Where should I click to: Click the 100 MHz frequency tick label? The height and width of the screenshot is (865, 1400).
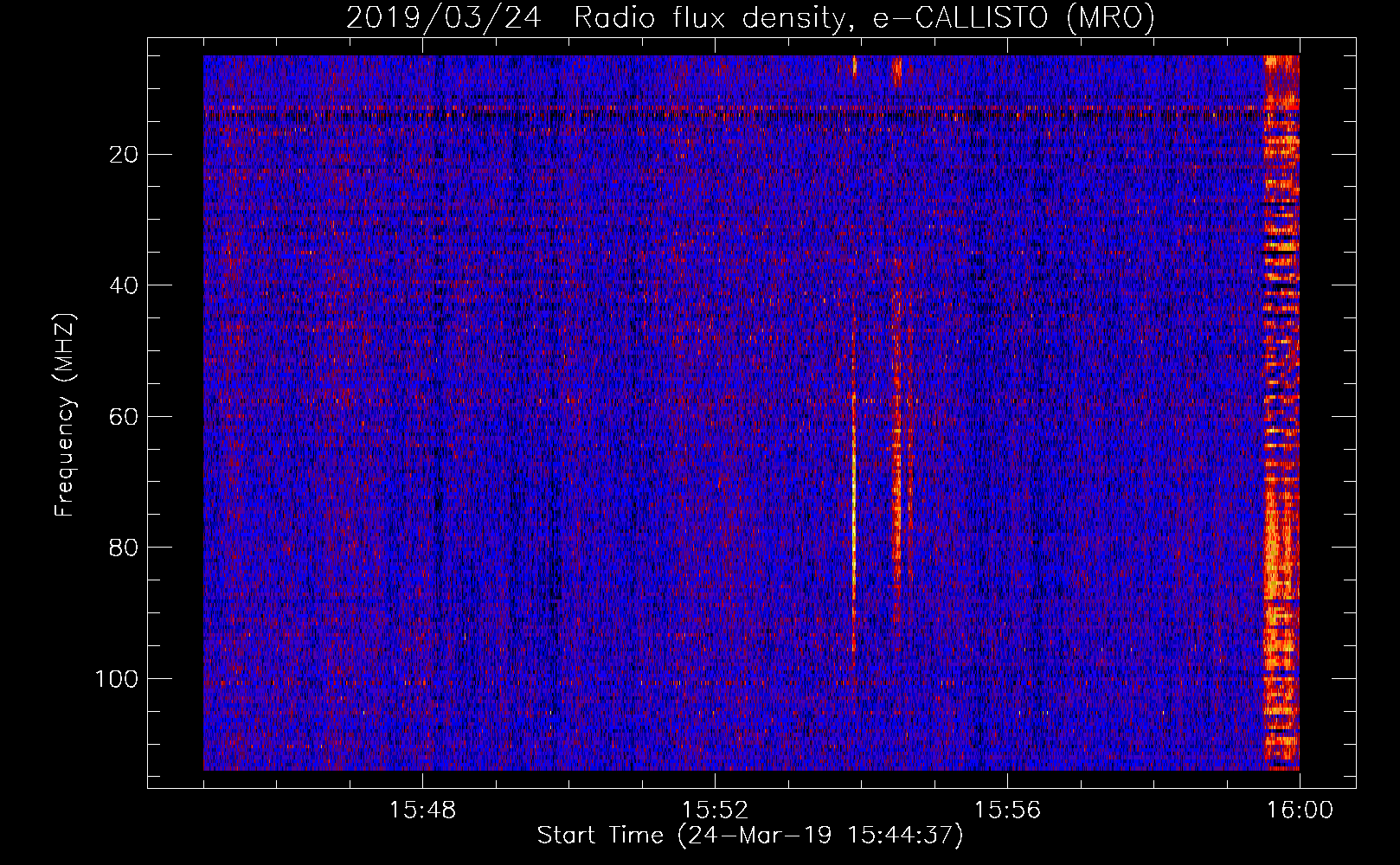[x=117, y=679]
